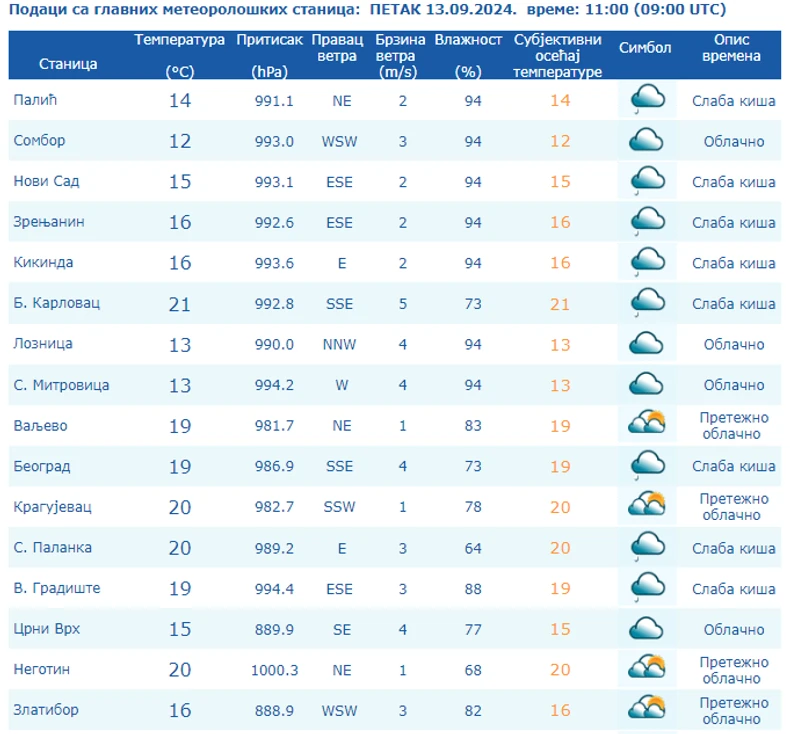The image size is (790, 734).
Task: Click the light rain cloud icon for Палић
Action: click(647, 99)
